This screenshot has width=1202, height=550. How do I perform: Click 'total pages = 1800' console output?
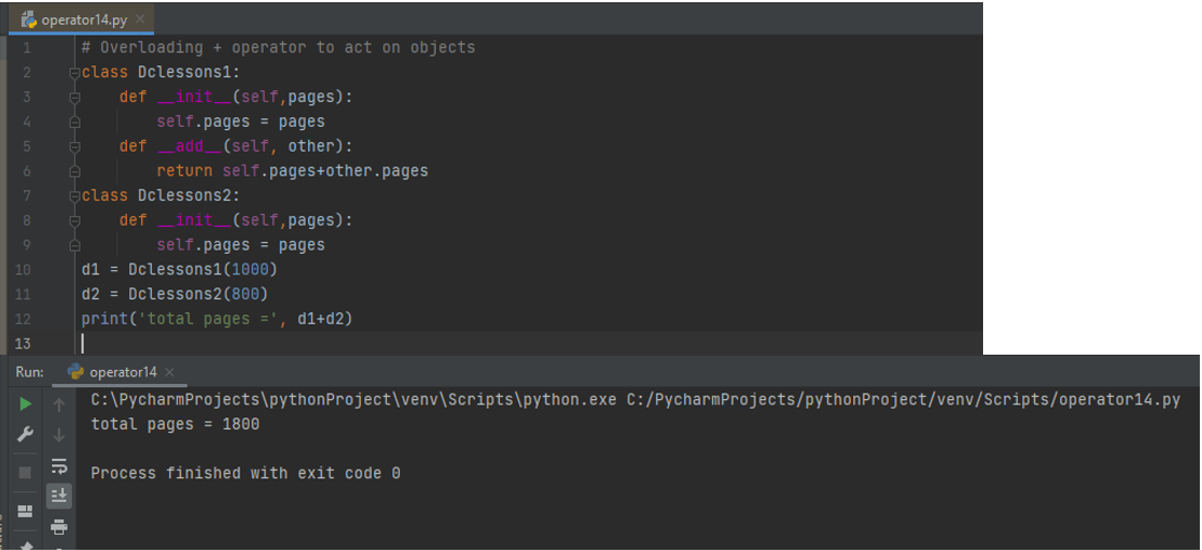pos(175,424)
